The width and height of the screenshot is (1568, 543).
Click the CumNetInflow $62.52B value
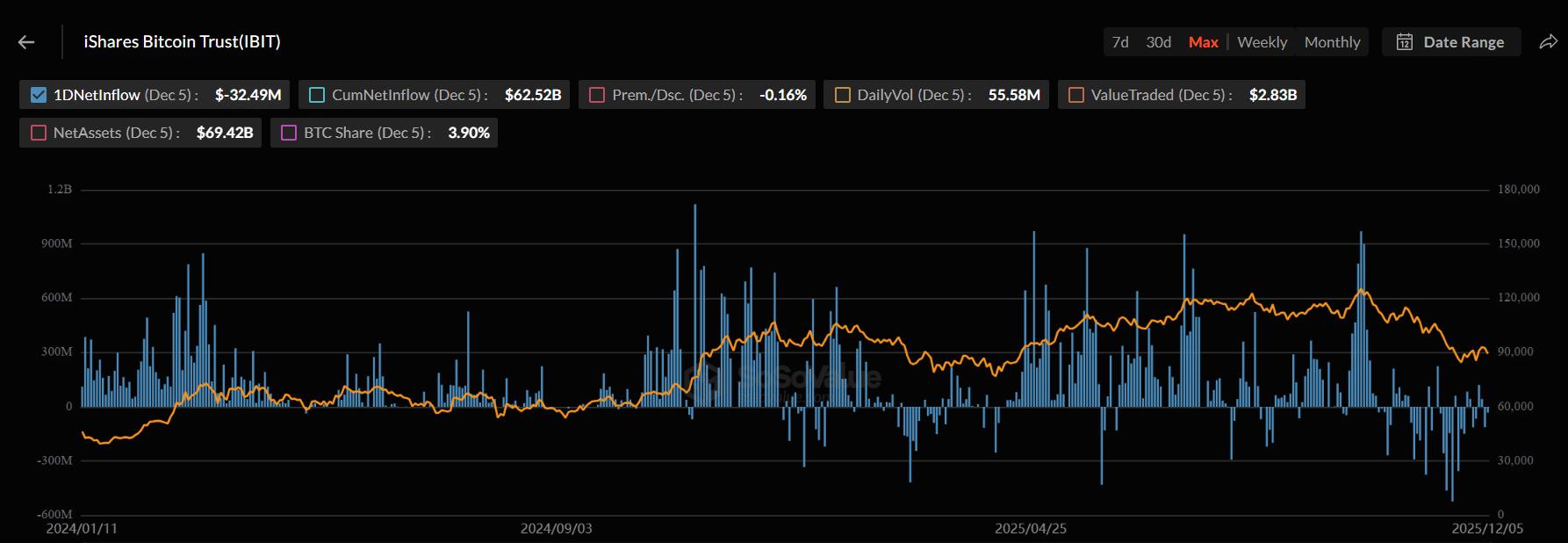coord(533,95)
